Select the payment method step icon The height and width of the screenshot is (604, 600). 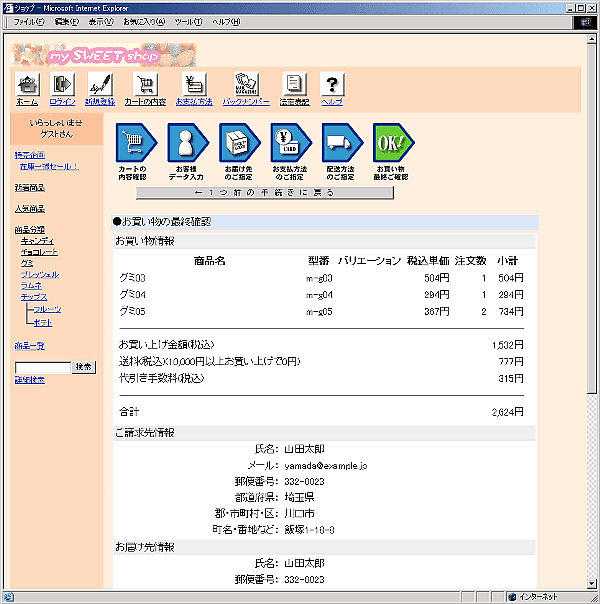point(291,143)
